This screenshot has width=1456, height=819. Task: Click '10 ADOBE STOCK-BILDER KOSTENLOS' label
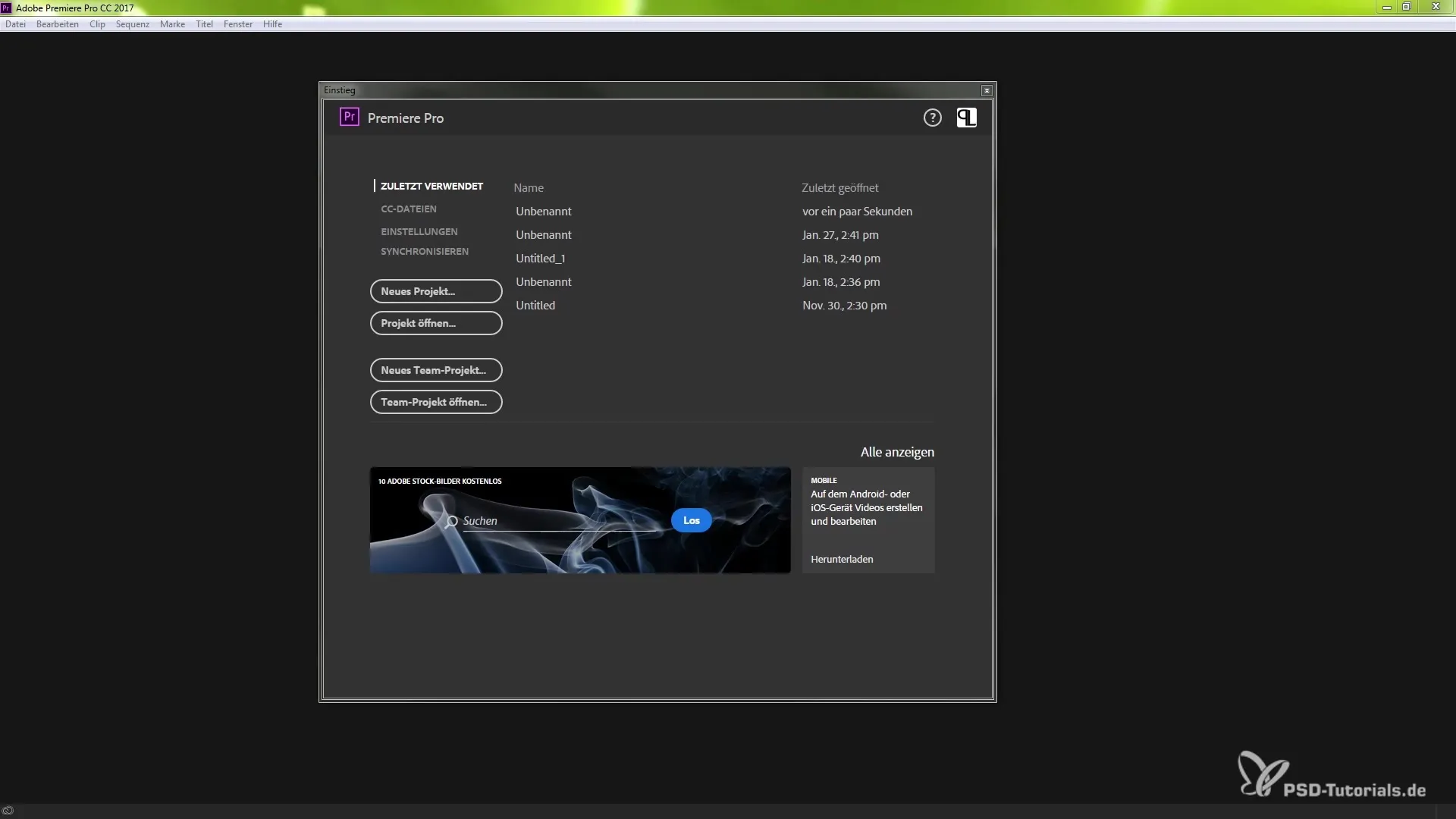click(440, 481)
